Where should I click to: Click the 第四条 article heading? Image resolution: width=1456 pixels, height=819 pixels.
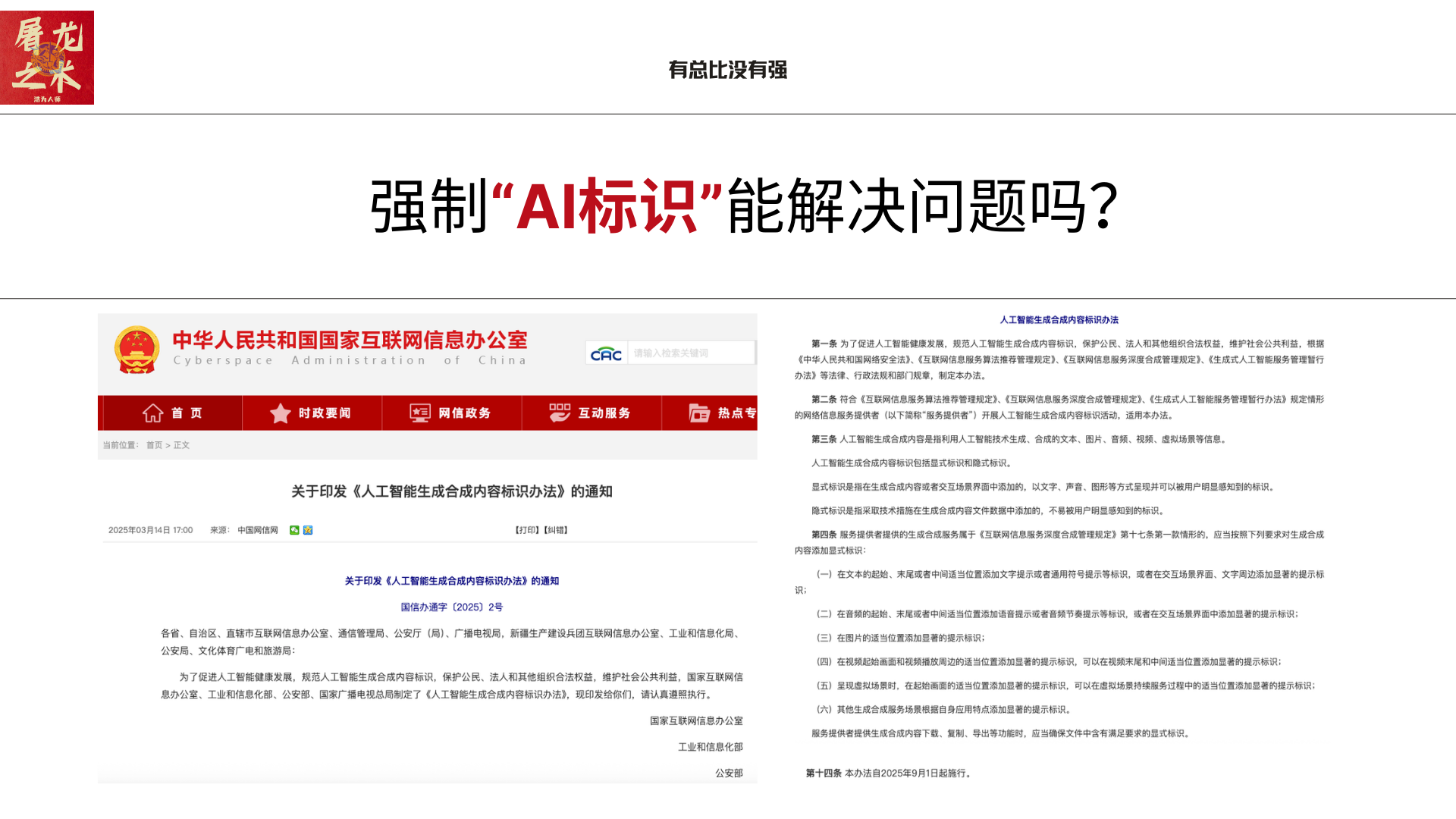coord(824,535)
